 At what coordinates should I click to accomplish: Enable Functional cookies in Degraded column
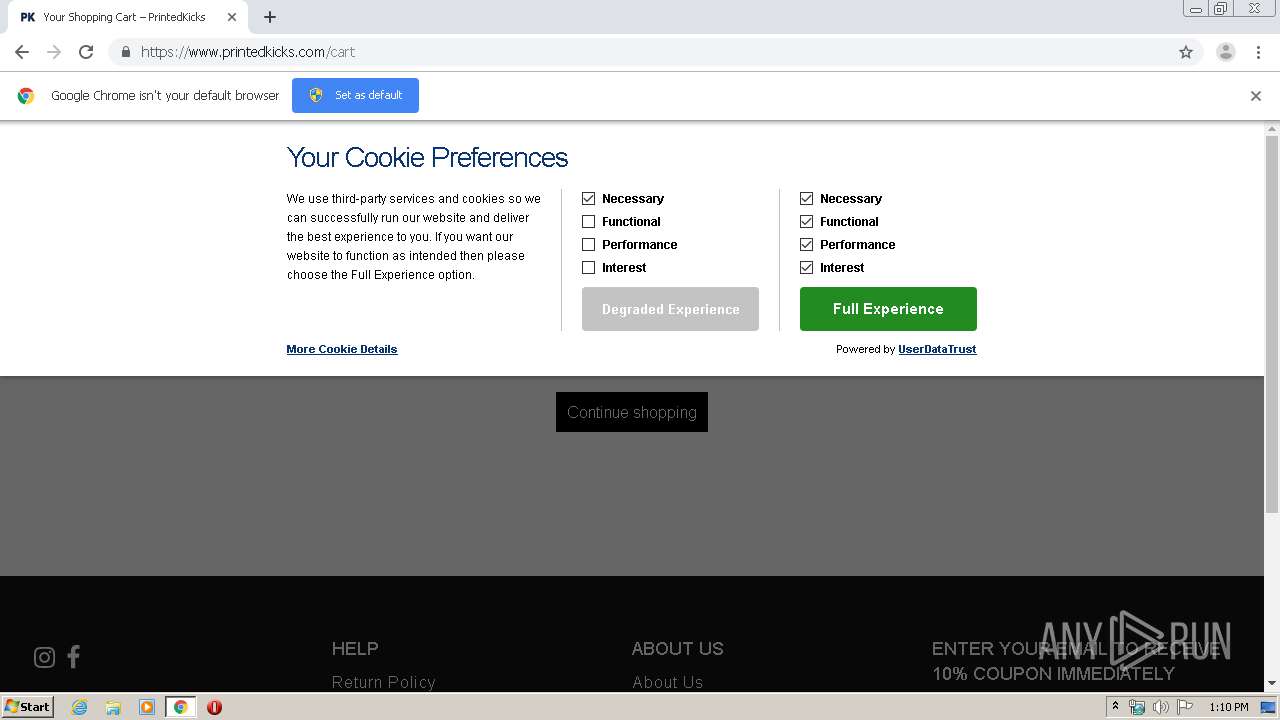click(588, 221)
